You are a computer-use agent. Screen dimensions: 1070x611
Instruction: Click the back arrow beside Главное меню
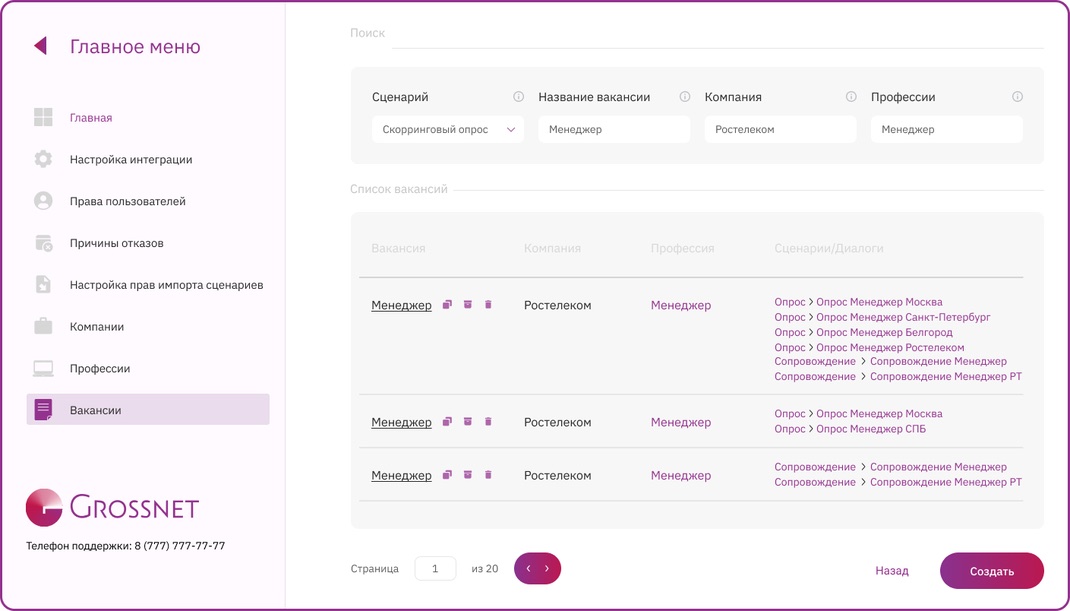(x=40, y=46)
